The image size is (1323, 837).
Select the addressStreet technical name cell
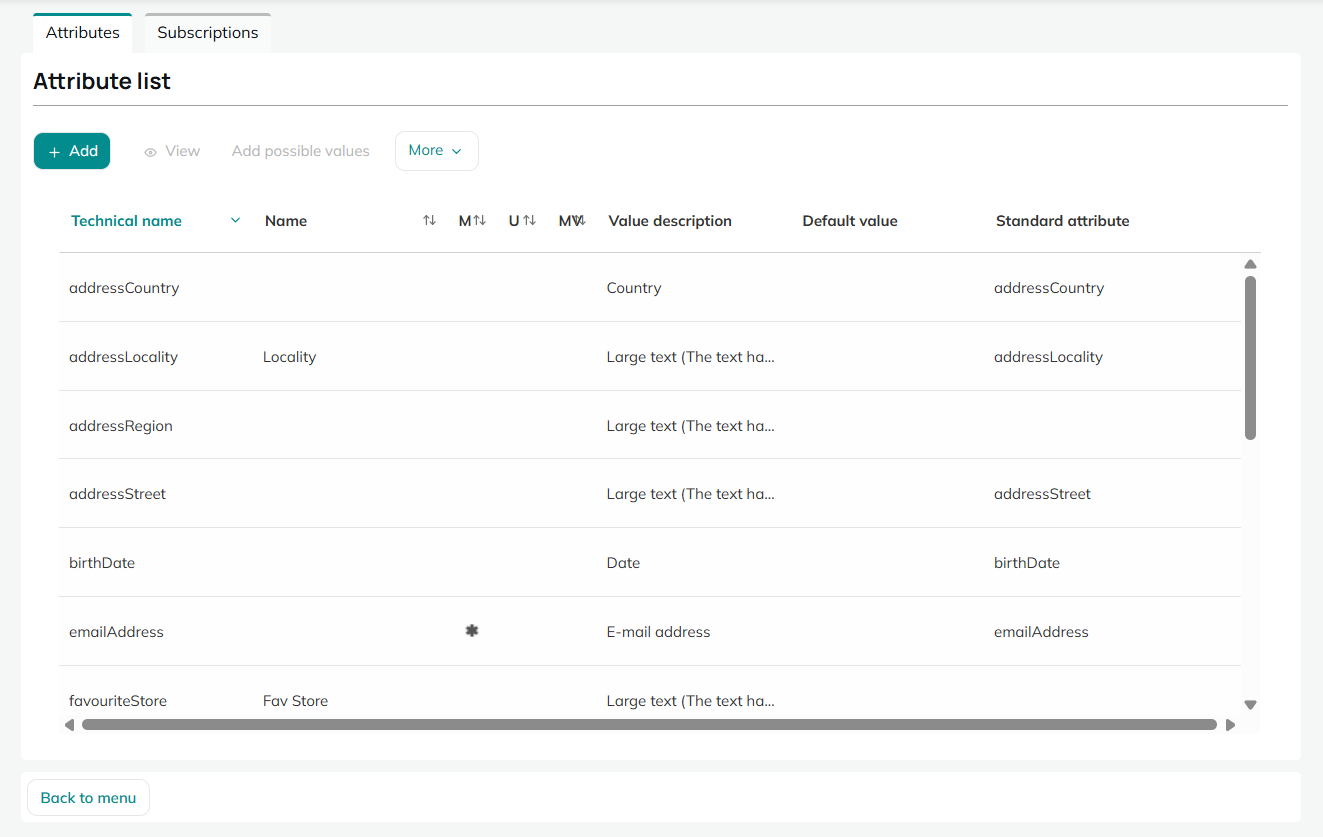[117, 494]
